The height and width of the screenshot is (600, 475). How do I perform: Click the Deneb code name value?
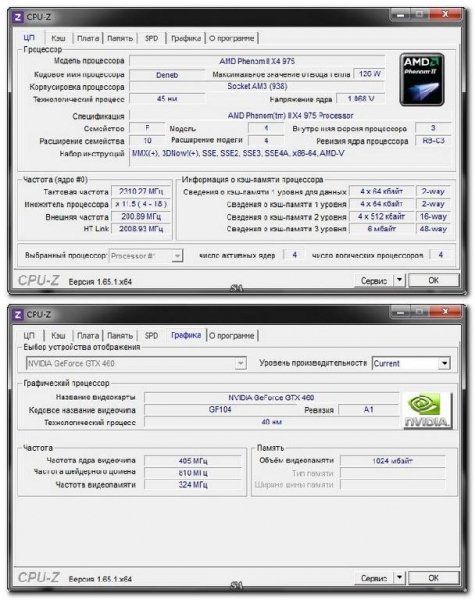point(167,75)
